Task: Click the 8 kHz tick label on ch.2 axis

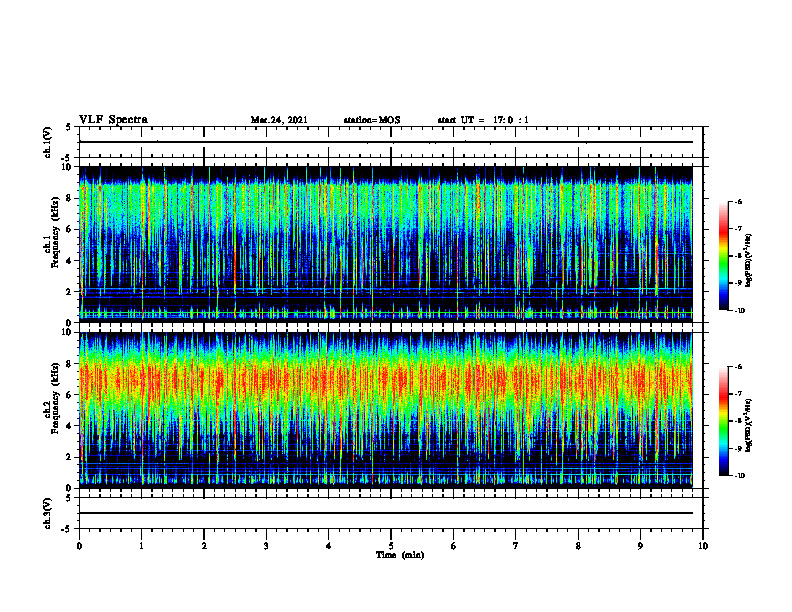Action: point(69,364)
